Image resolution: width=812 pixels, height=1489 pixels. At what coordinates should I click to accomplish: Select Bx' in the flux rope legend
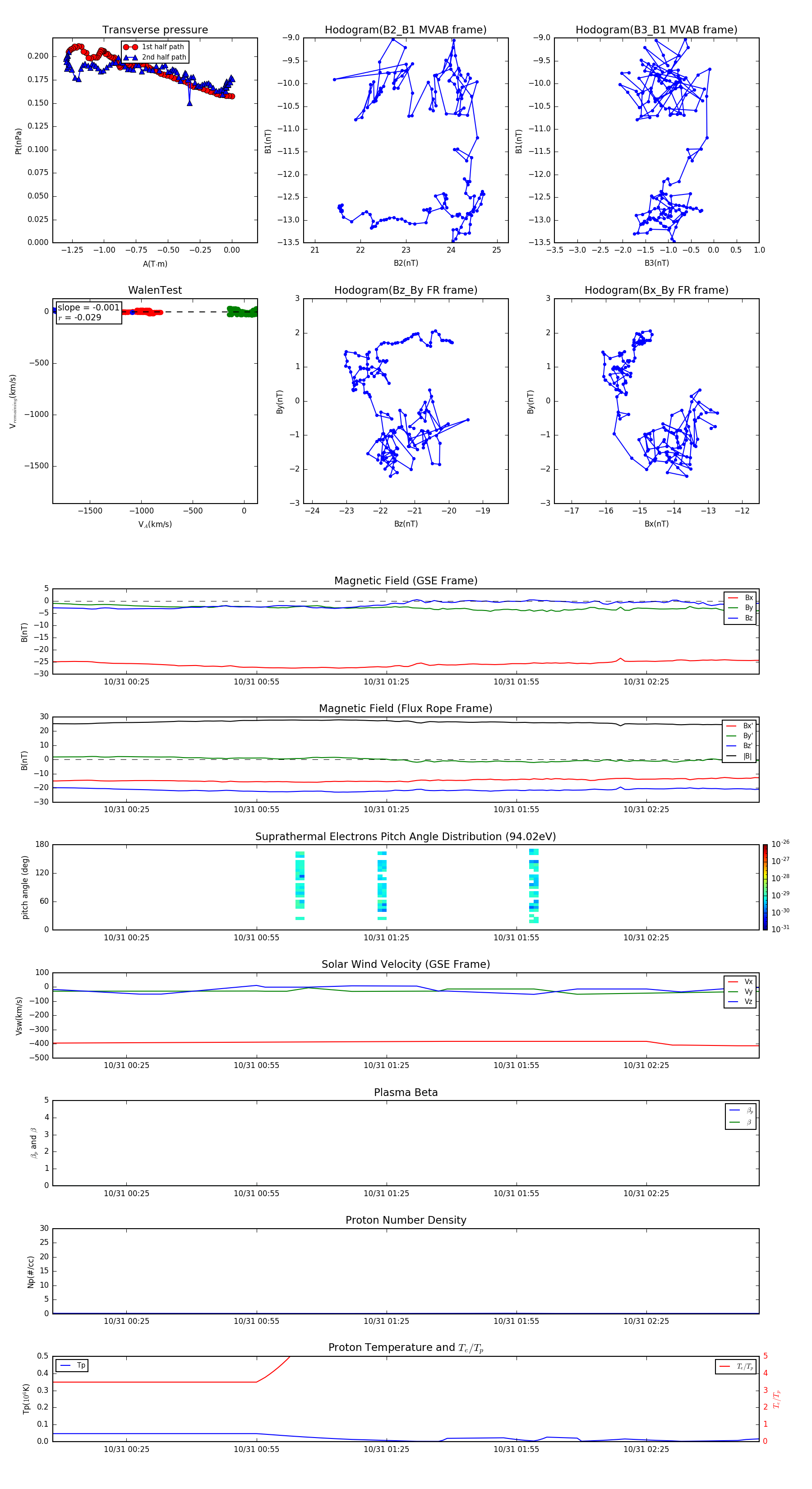(740, 726)
